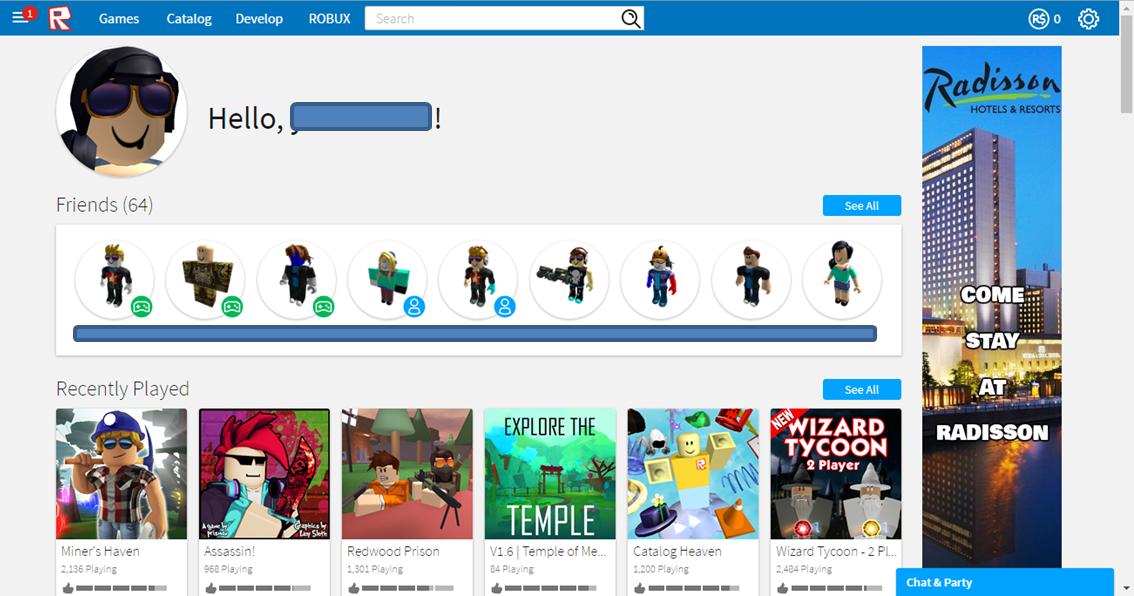Open Miner's Haven title link
This screenshot has height=596, width=1134.
pyautogui.click(x=101, y=551)
